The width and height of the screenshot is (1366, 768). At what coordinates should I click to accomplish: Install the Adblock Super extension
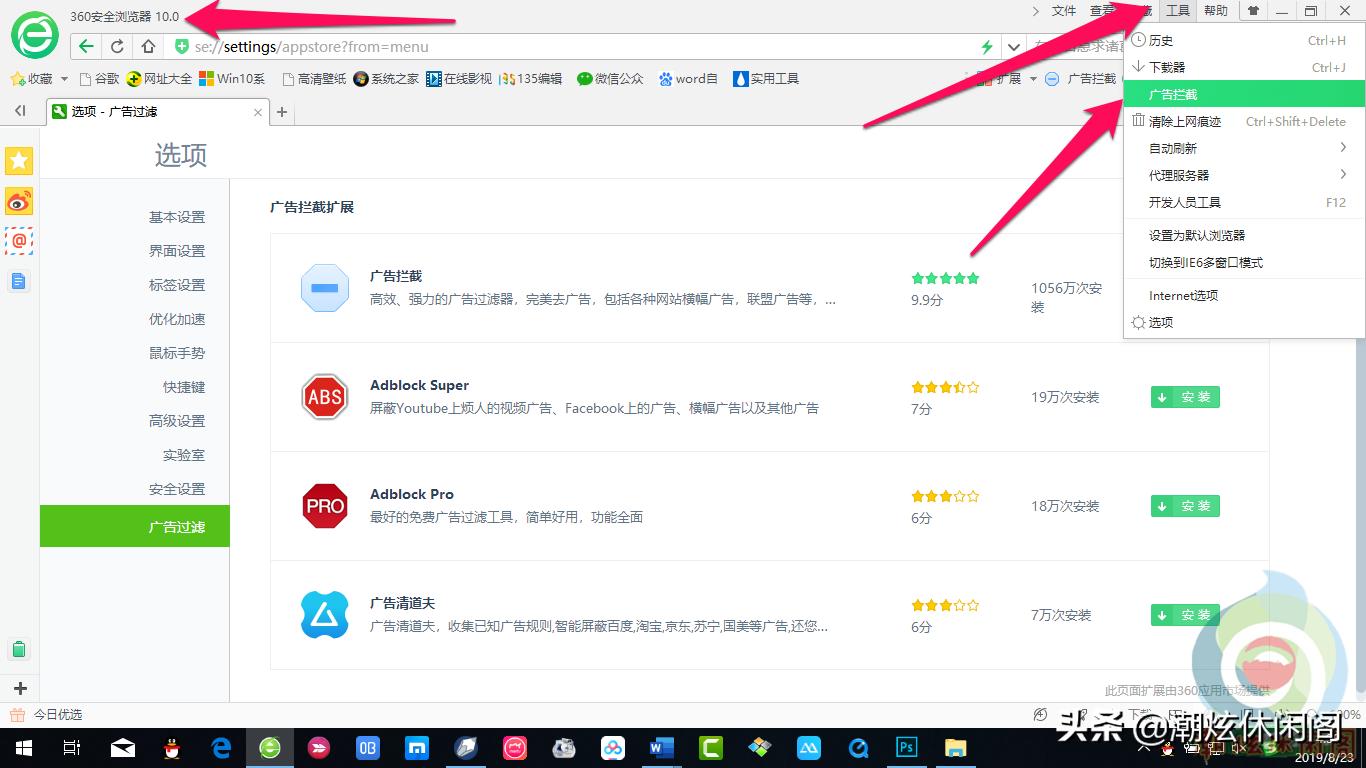1184,397
